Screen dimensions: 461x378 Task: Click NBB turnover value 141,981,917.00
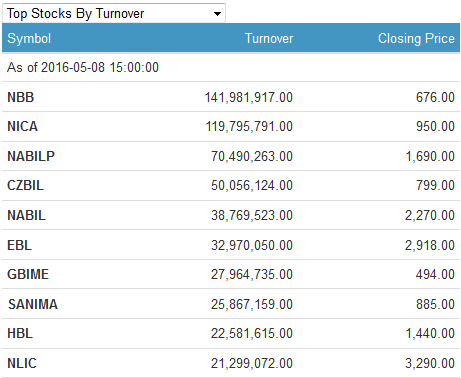pyautogui.click(x=249, y=97)
